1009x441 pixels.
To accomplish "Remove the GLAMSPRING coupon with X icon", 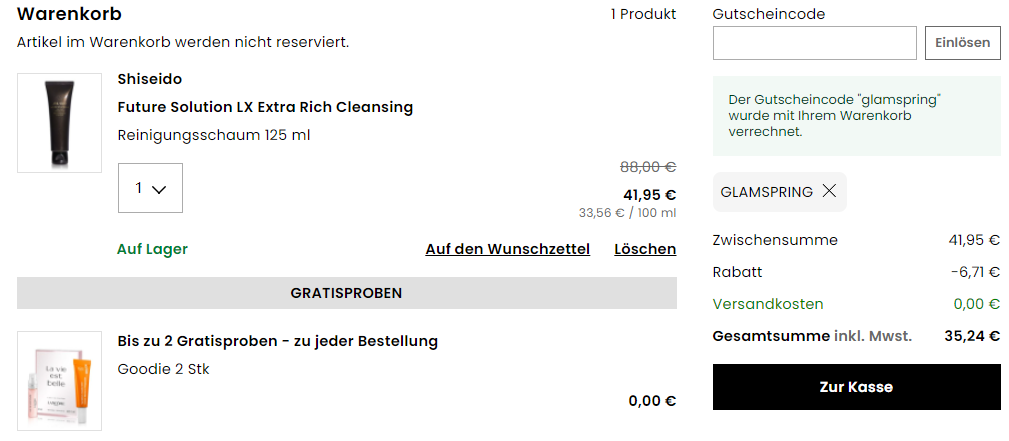I will tap(829, 191).
